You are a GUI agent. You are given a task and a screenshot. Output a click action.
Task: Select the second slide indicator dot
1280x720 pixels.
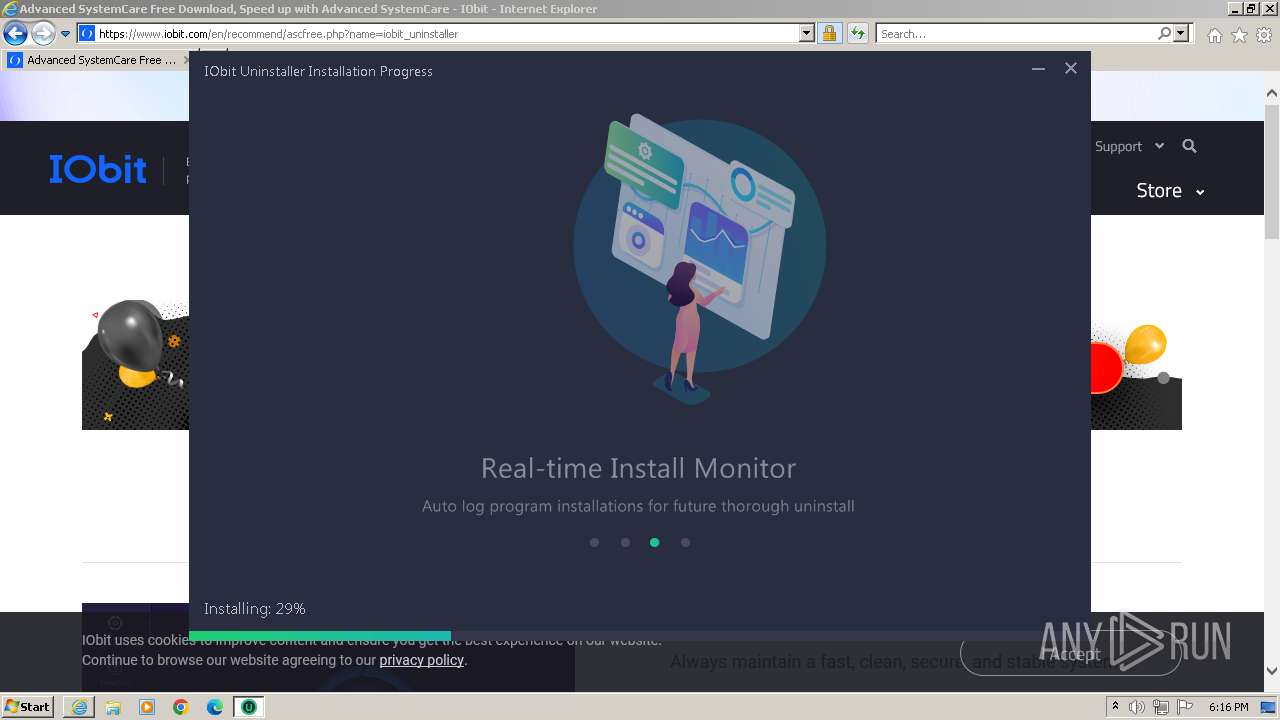point(625,543)
